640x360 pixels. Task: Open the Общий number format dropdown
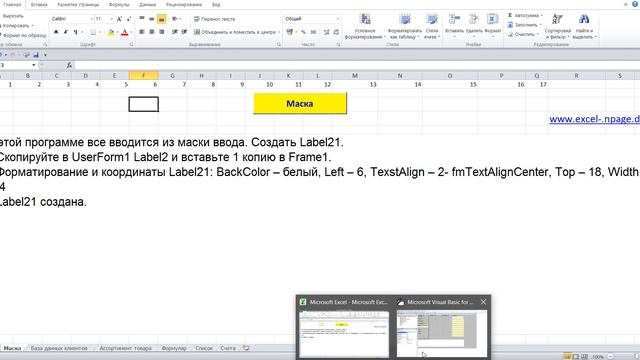point(338,19)
